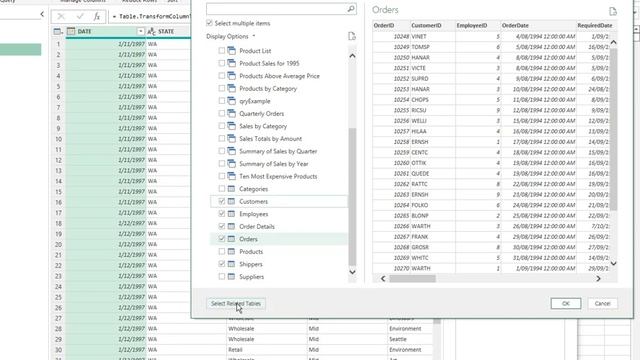Check the Products table checkbox
This screenshot has width=640, height=360.
point(222,251)
